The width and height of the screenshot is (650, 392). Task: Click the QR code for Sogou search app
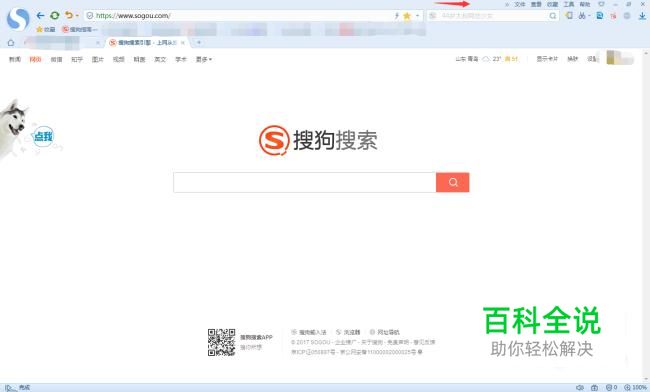[x=221, y=342]
